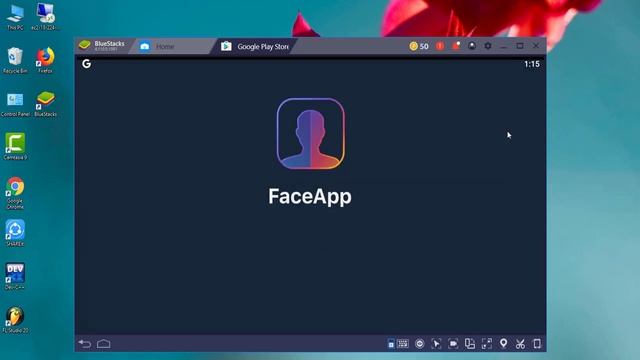
Task: Minimize the BlueStacks window
Action: click(x=504, y=46)
